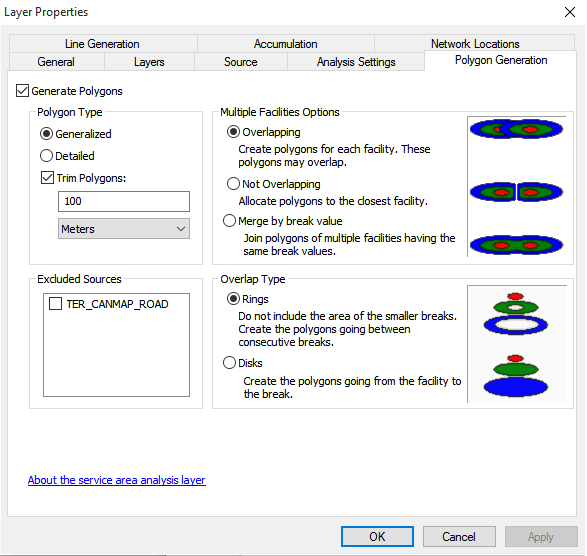Toggle the Trim Polygons checkbox
Viewport: 587px width, 556px height.
click(x=47, y=178)
